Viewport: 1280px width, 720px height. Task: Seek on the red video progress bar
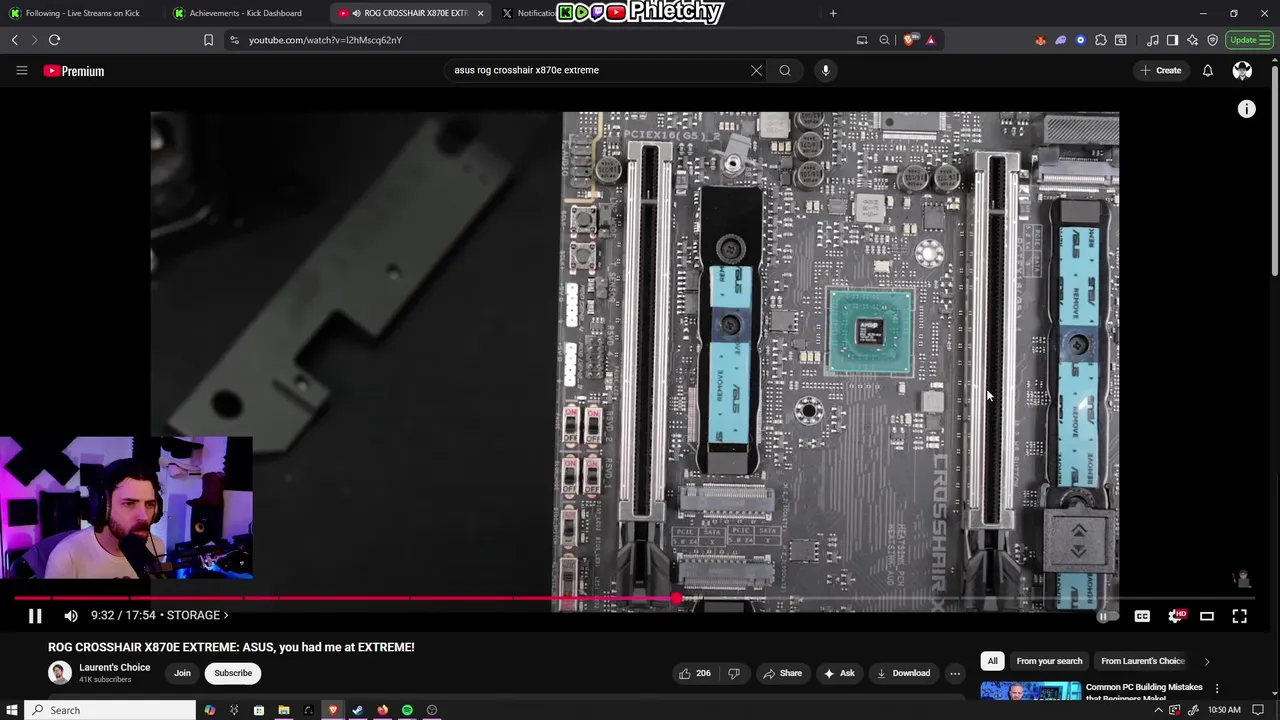[x=345, y=598]
